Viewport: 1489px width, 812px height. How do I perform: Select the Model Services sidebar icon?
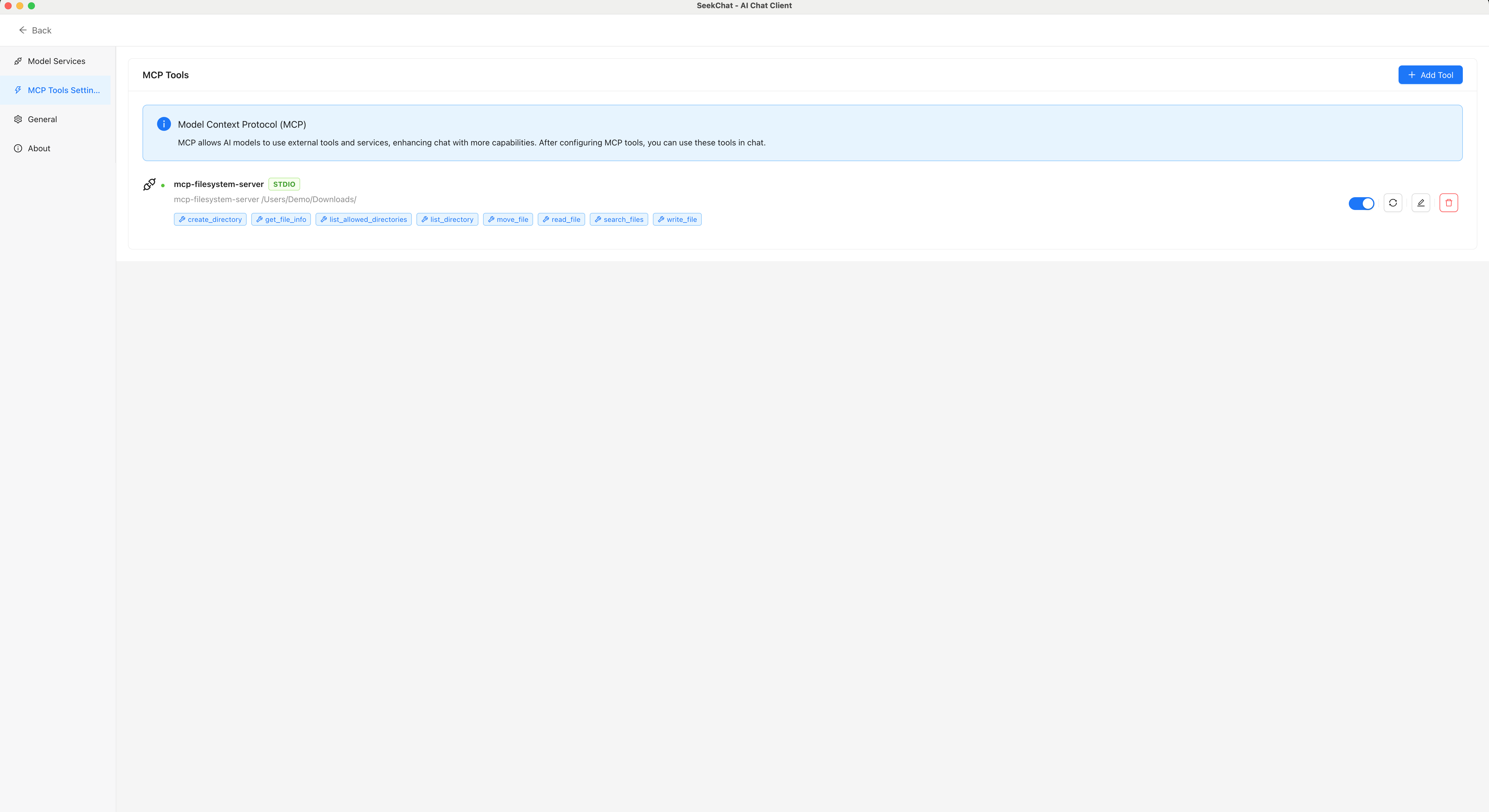18,61
